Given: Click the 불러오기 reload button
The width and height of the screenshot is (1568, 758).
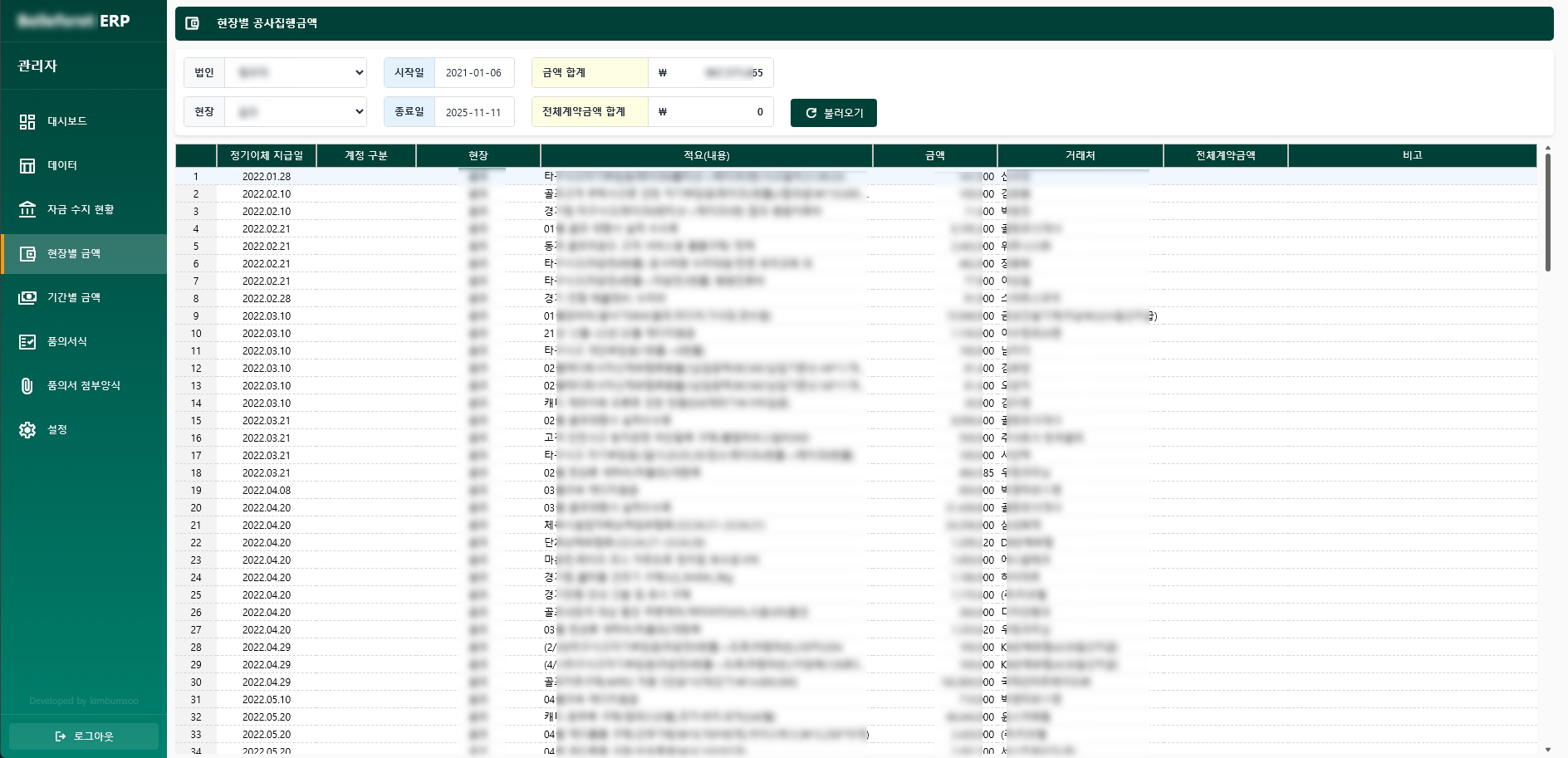Looking at the screenshot, I should (834, 113).
